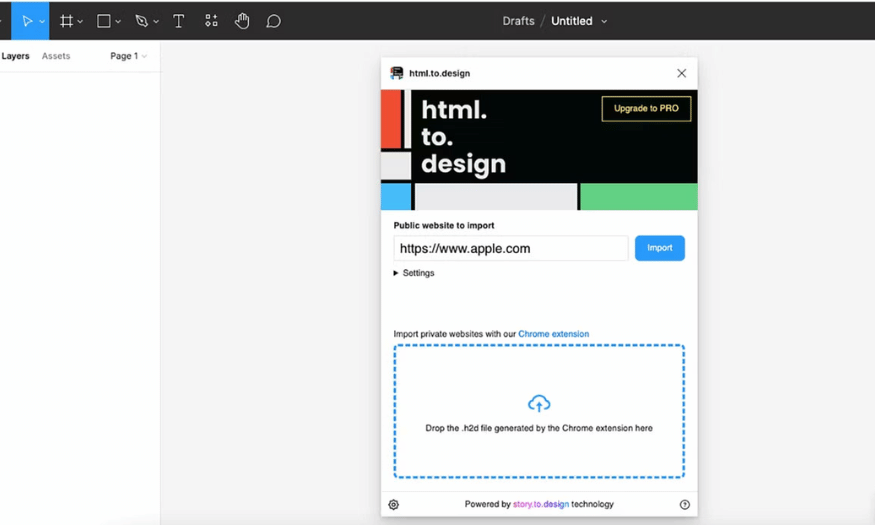
Task: Open the file name dropdown chevron
Action: click(604, 22)
